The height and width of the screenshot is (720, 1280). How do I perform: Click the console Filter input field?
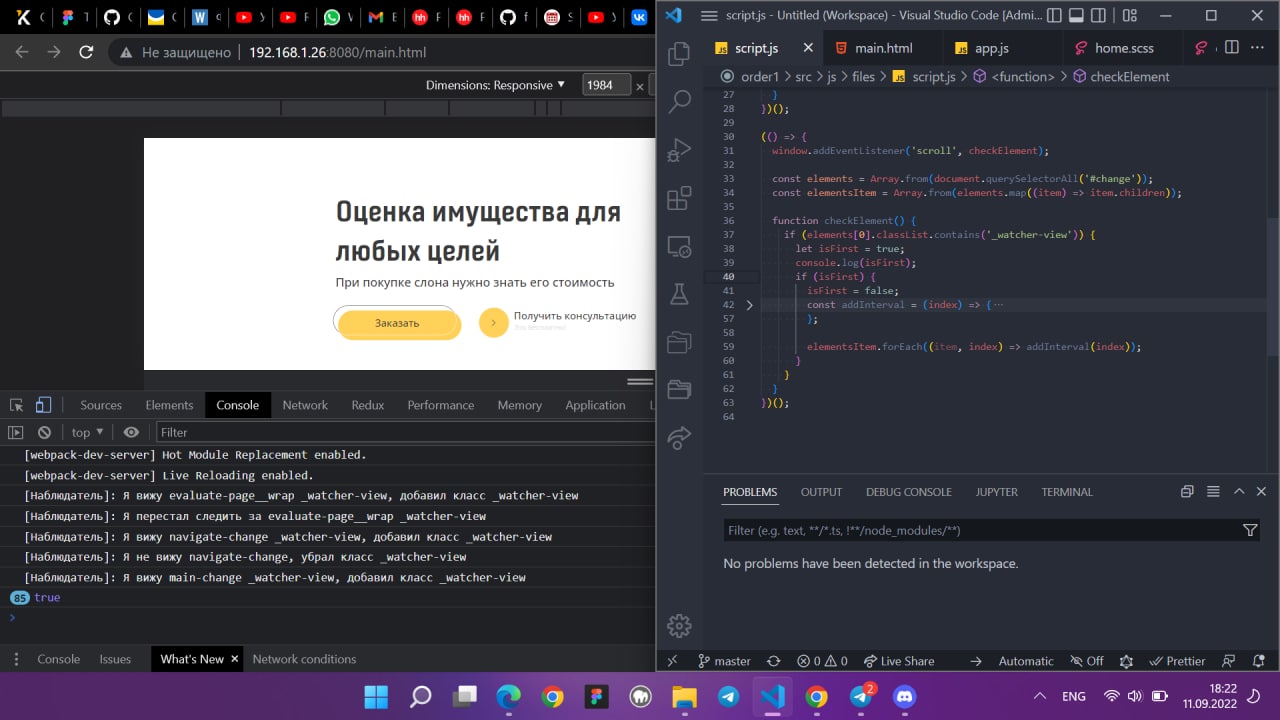405,432
